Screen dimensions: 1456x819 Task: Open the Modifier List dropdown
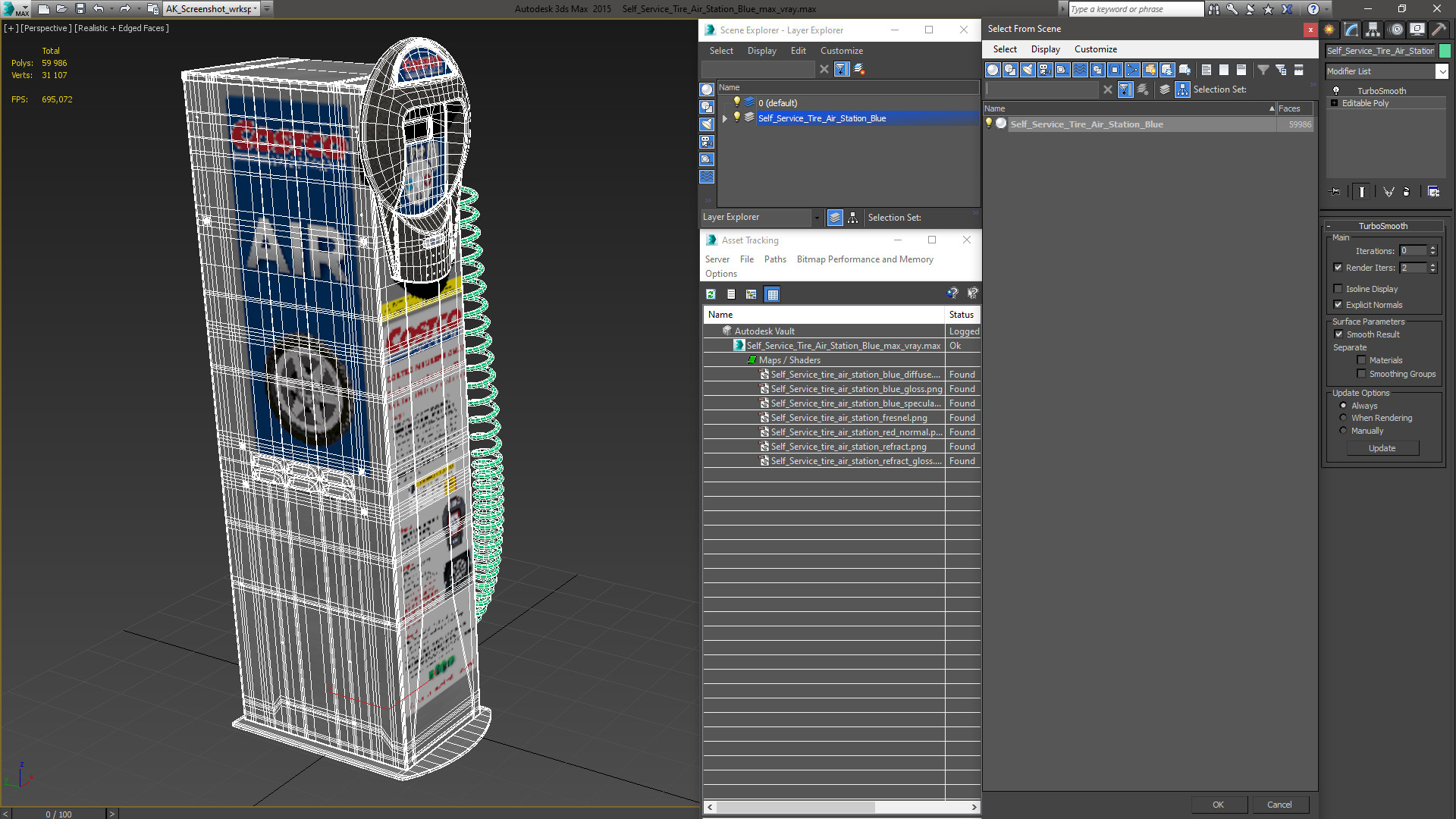point(1442,71)
